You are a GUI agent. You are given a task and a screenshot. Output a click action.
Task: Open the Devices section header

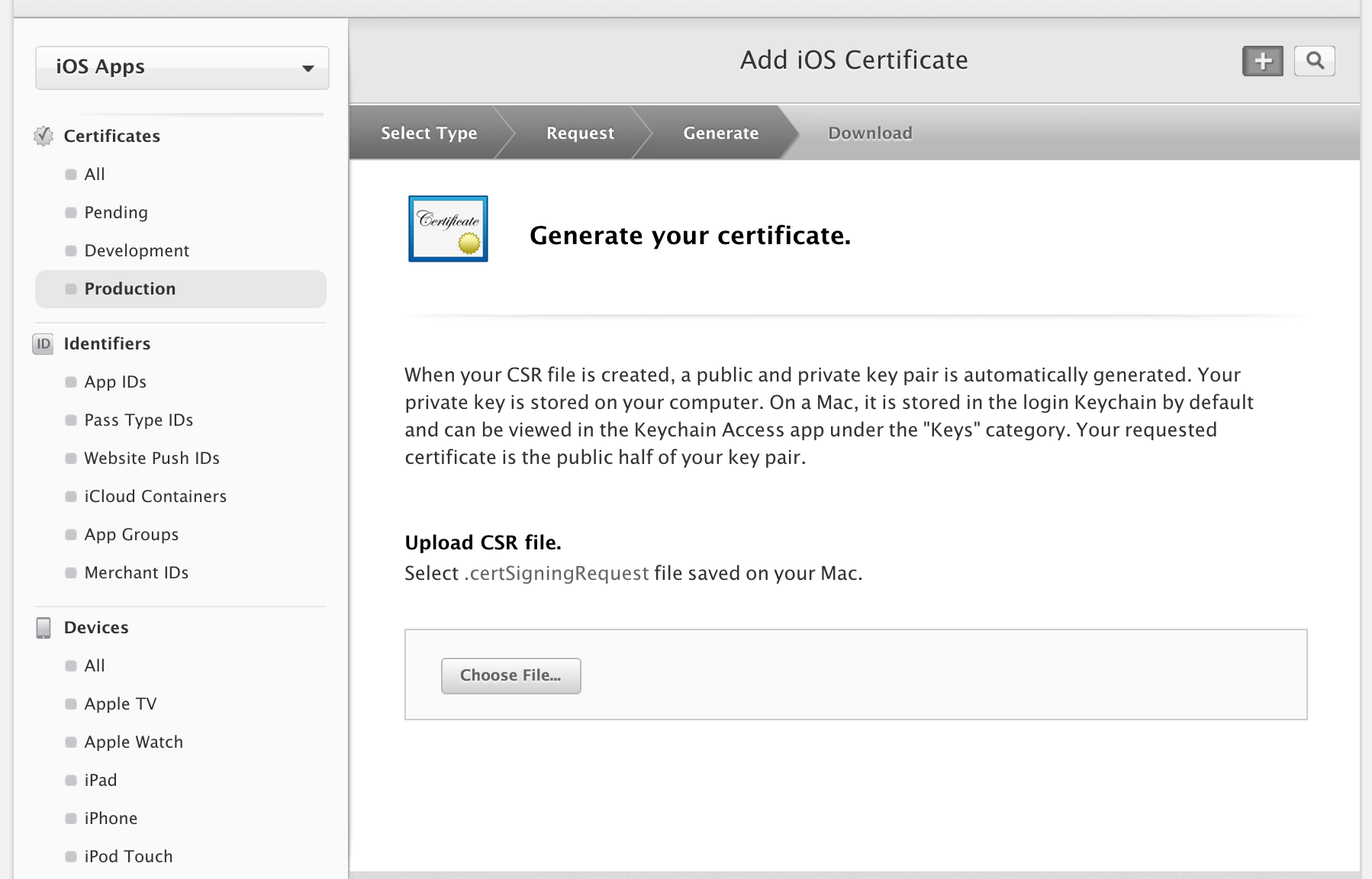tap(96, 627)
